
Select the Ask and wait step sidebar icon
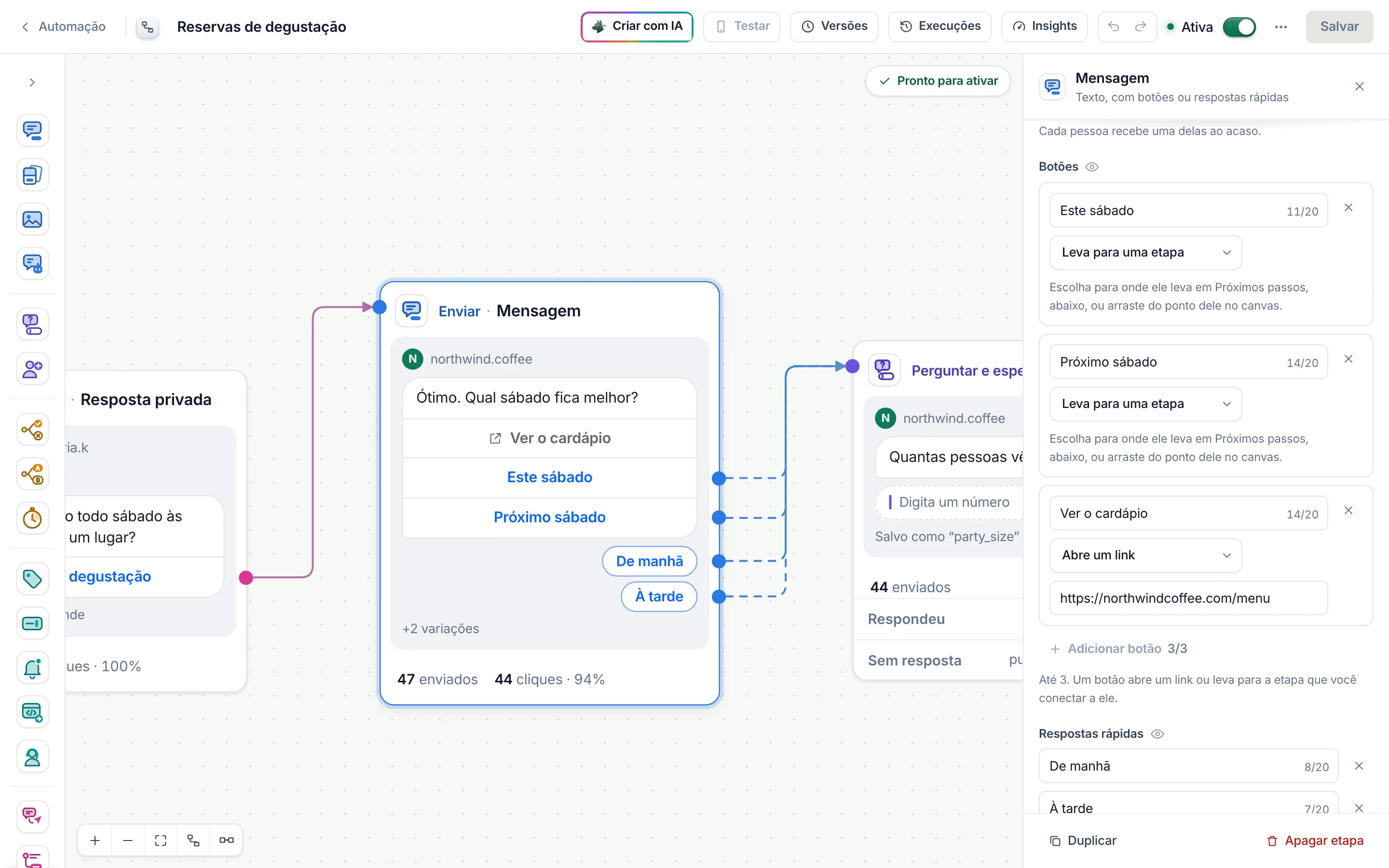click(32, 325)
